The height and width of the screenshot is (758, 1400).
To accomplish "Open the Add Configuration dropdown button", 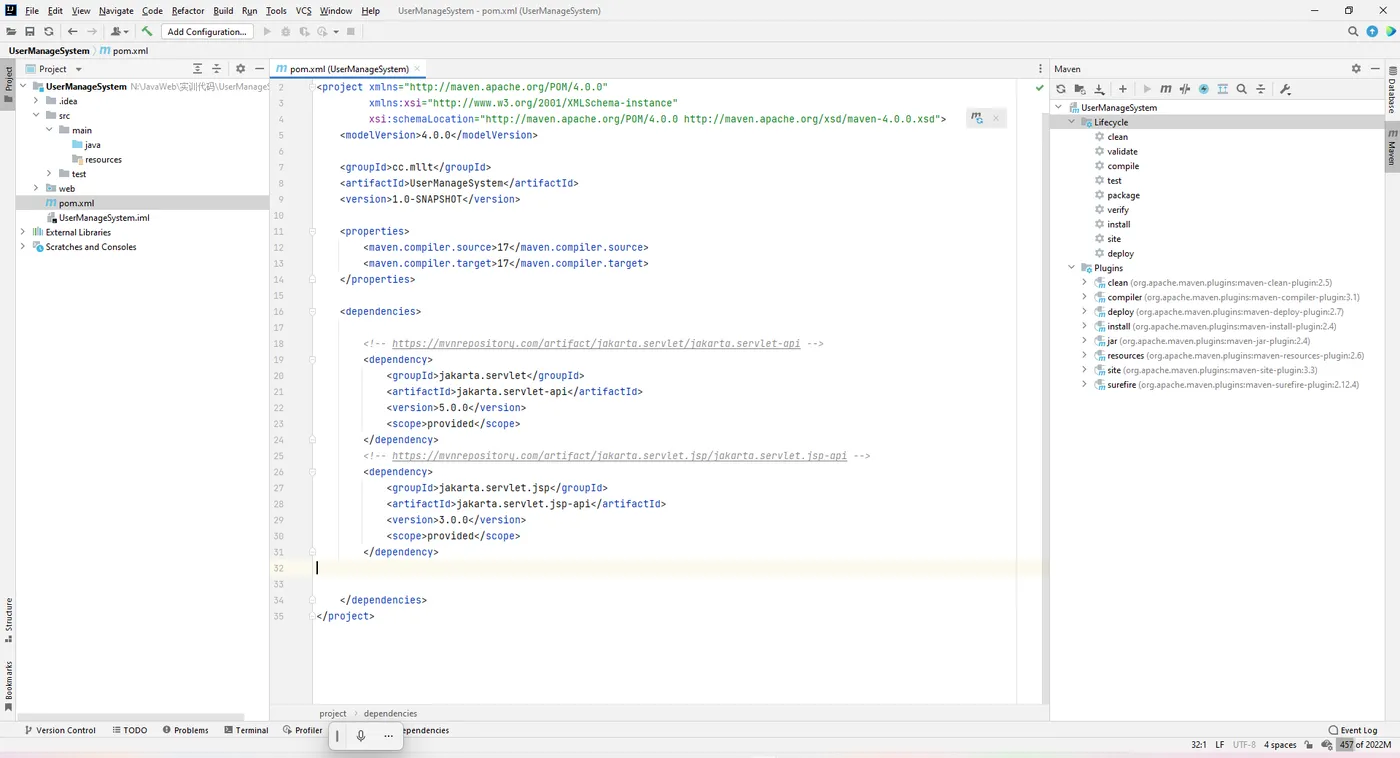I will 207,32.
